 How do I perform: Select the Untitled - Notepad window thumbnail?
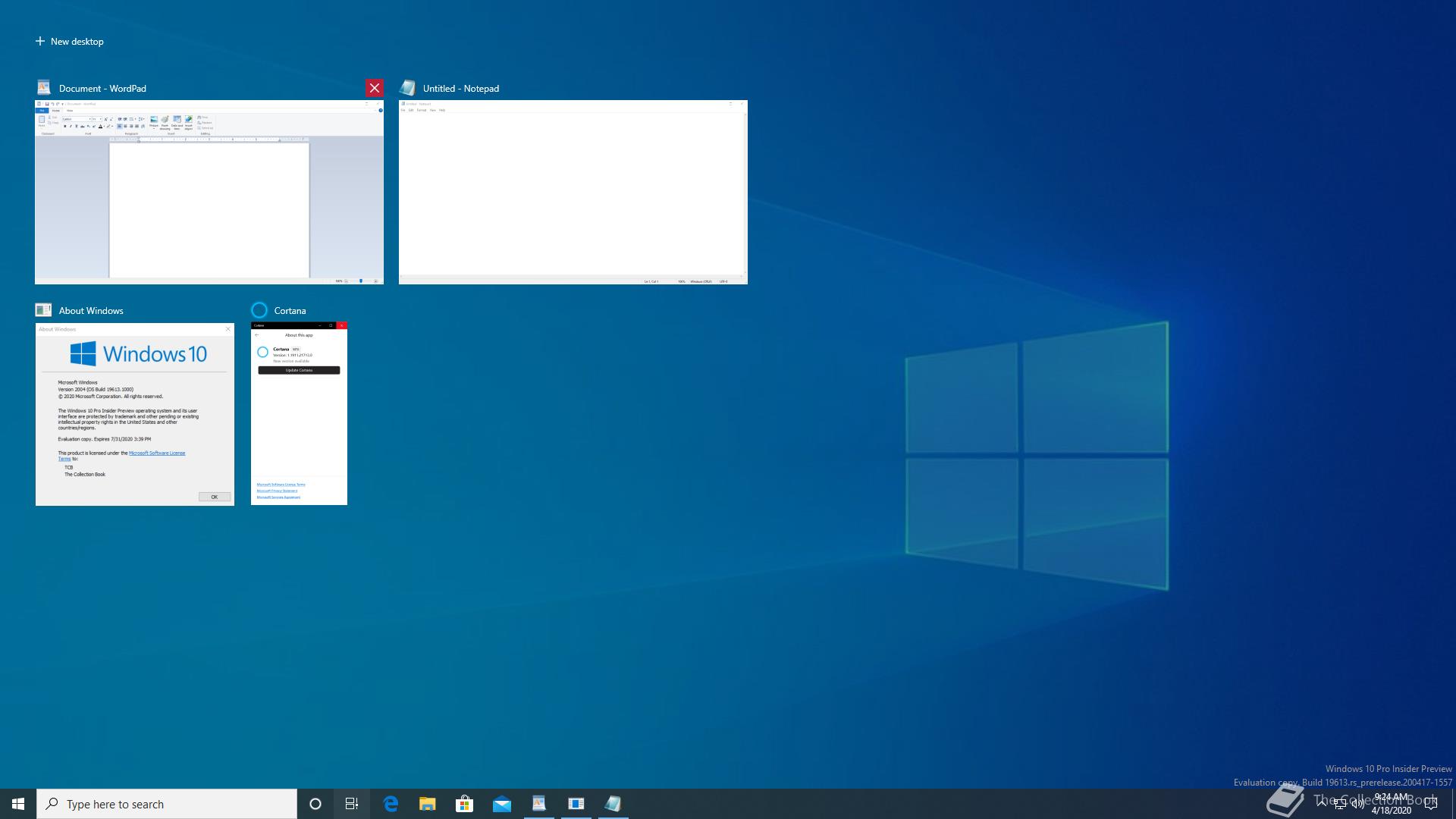(573, 192)
